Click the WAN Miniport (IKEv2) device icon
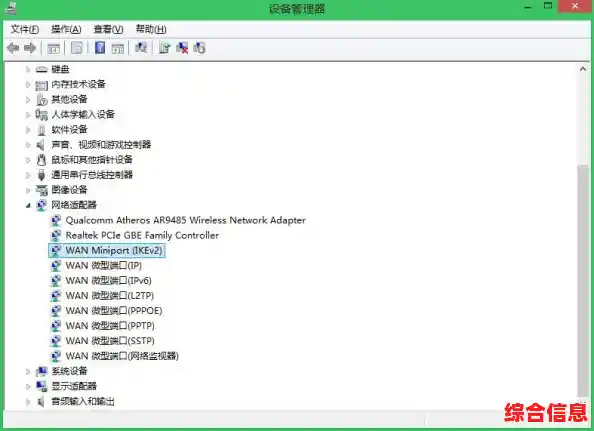 point(56,250)
